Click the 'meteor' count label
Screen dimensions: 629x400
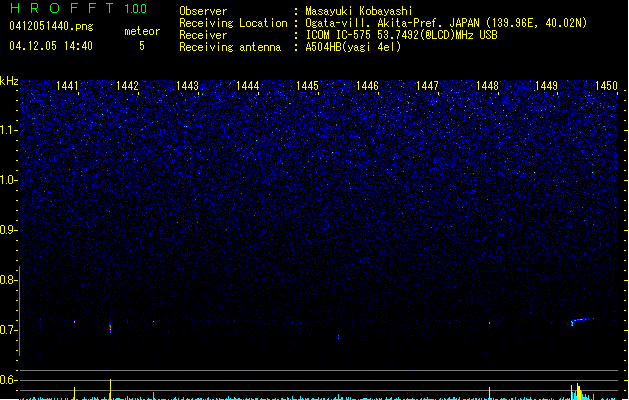click(142, 31)
